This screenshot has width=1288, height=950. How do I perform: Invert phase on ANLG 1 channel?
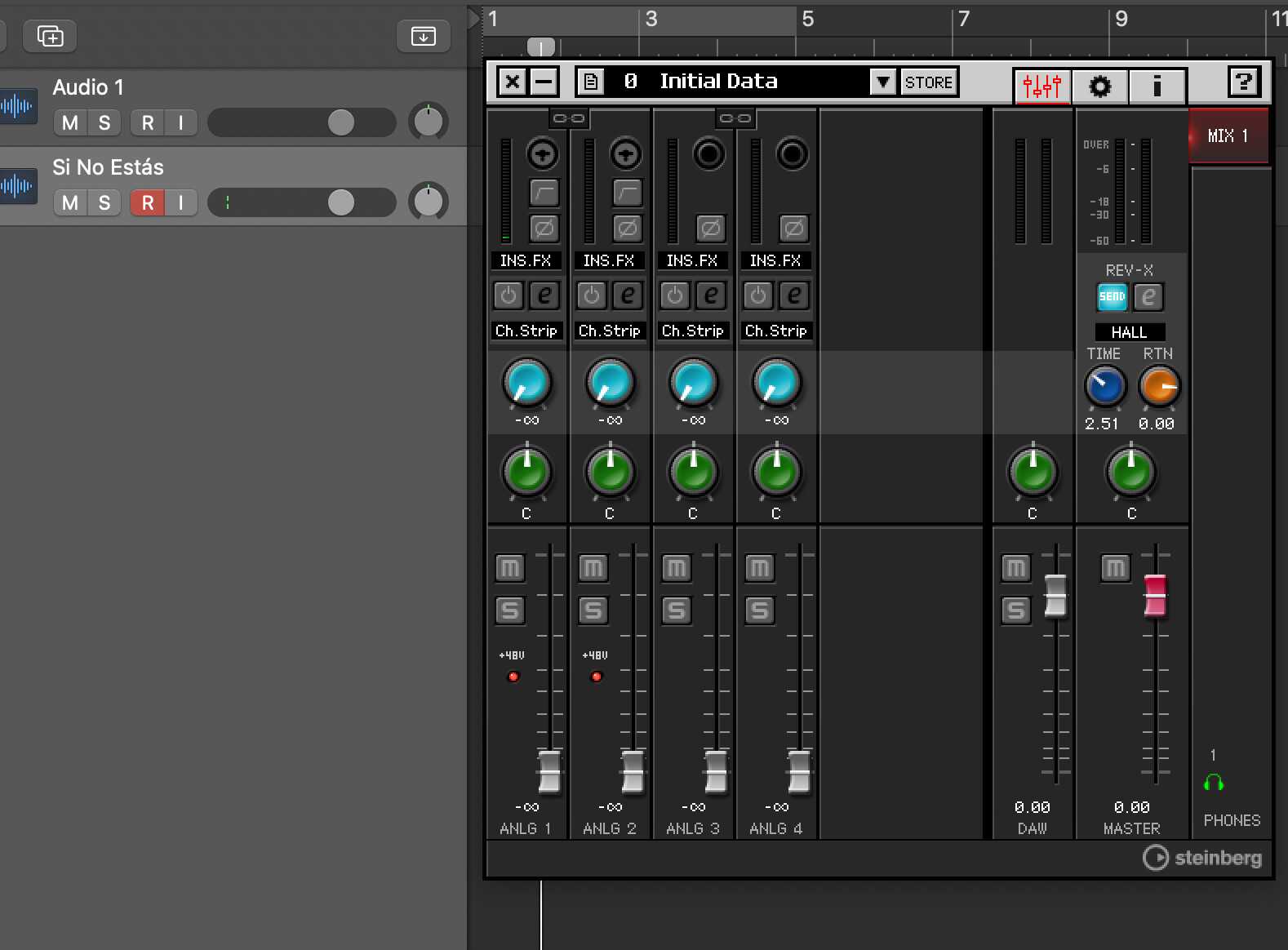click(x=544, y=229)
